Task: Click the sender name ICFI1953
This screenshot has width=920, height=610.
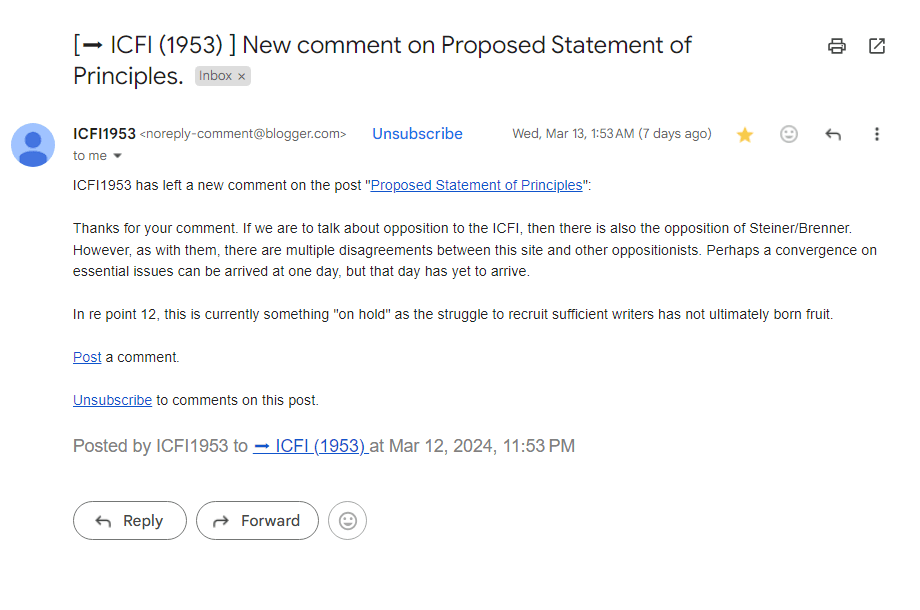Action: pos(104,134)
